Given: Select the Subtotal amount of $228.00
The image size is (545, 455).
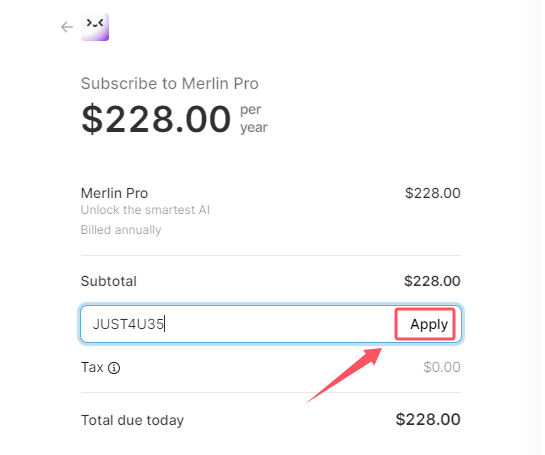Looking at the screenshot, I should pos(432,281).
